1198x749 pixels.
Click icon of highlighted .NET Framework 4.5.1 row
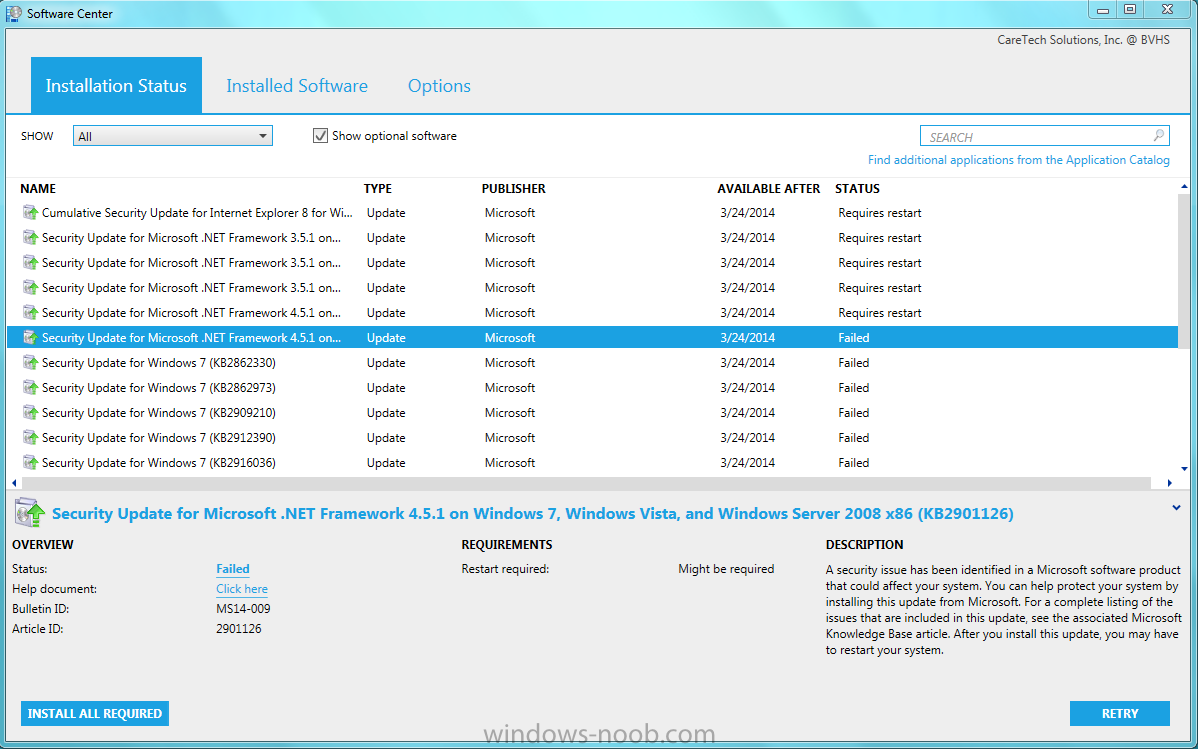(x=30, y=337)
